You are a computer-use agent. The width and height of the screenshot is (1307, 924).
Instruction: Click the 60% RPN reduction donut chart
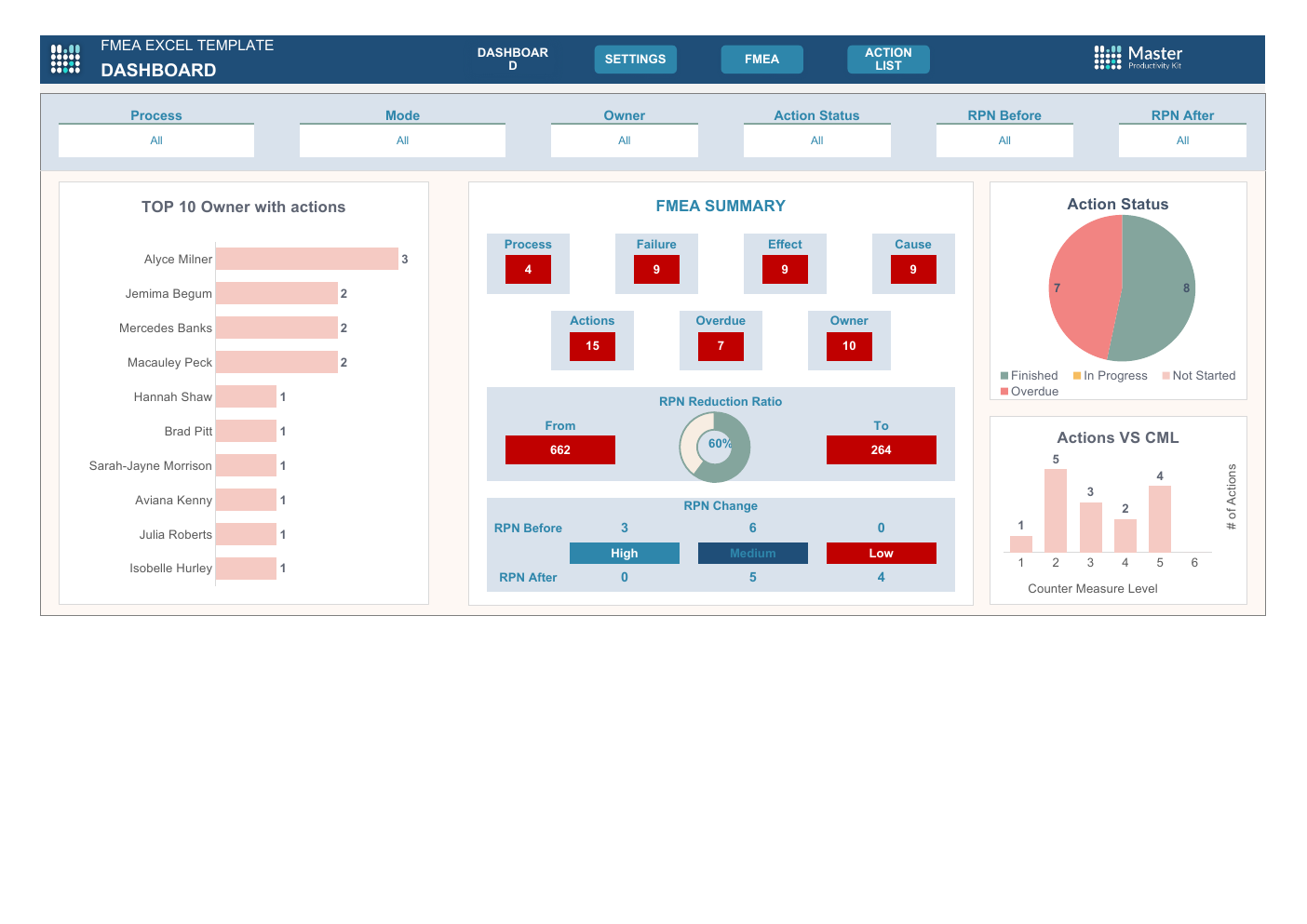715,447
